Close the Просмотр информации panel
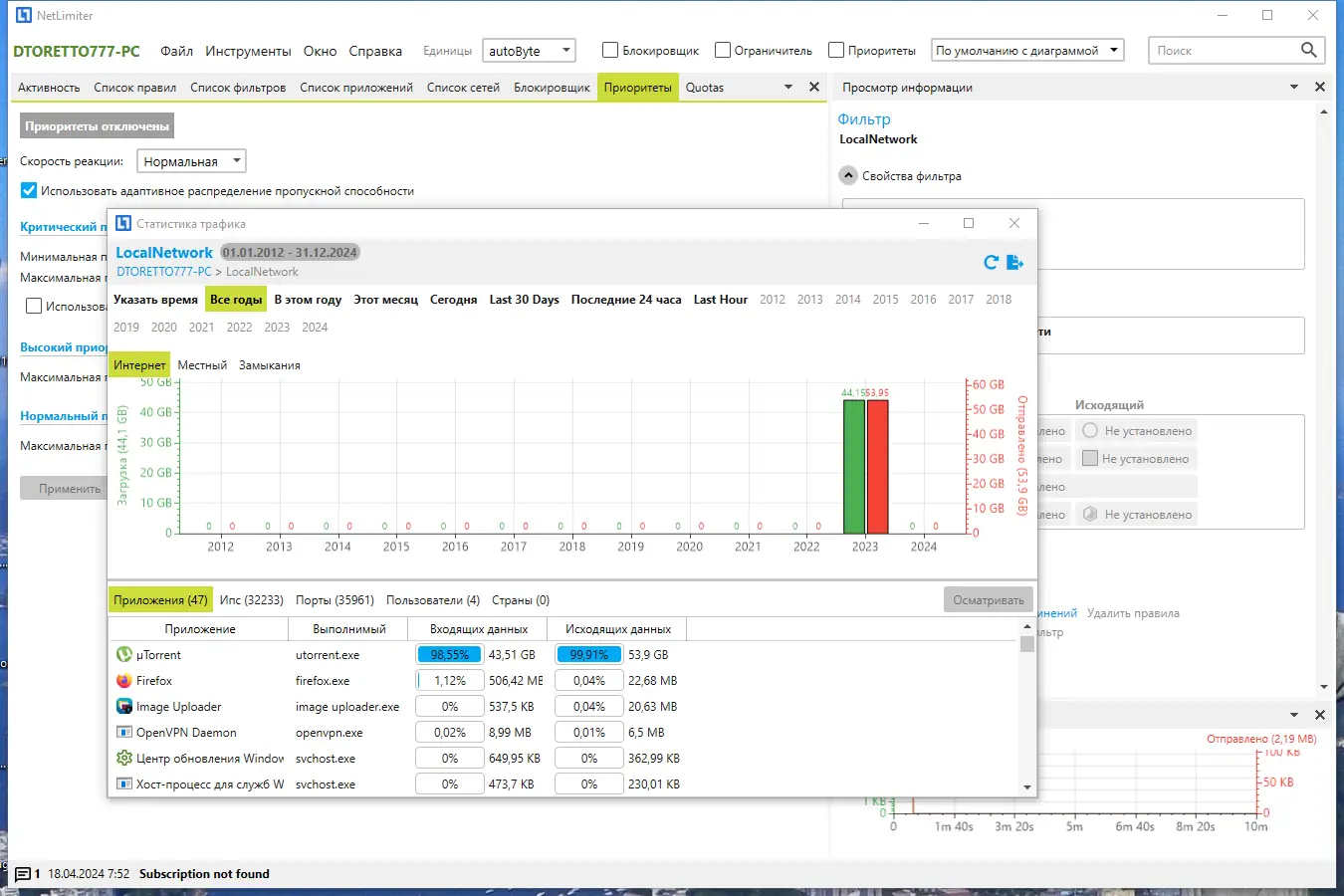The height and width of the screenshot is (896, 1344). point(1320,87)
